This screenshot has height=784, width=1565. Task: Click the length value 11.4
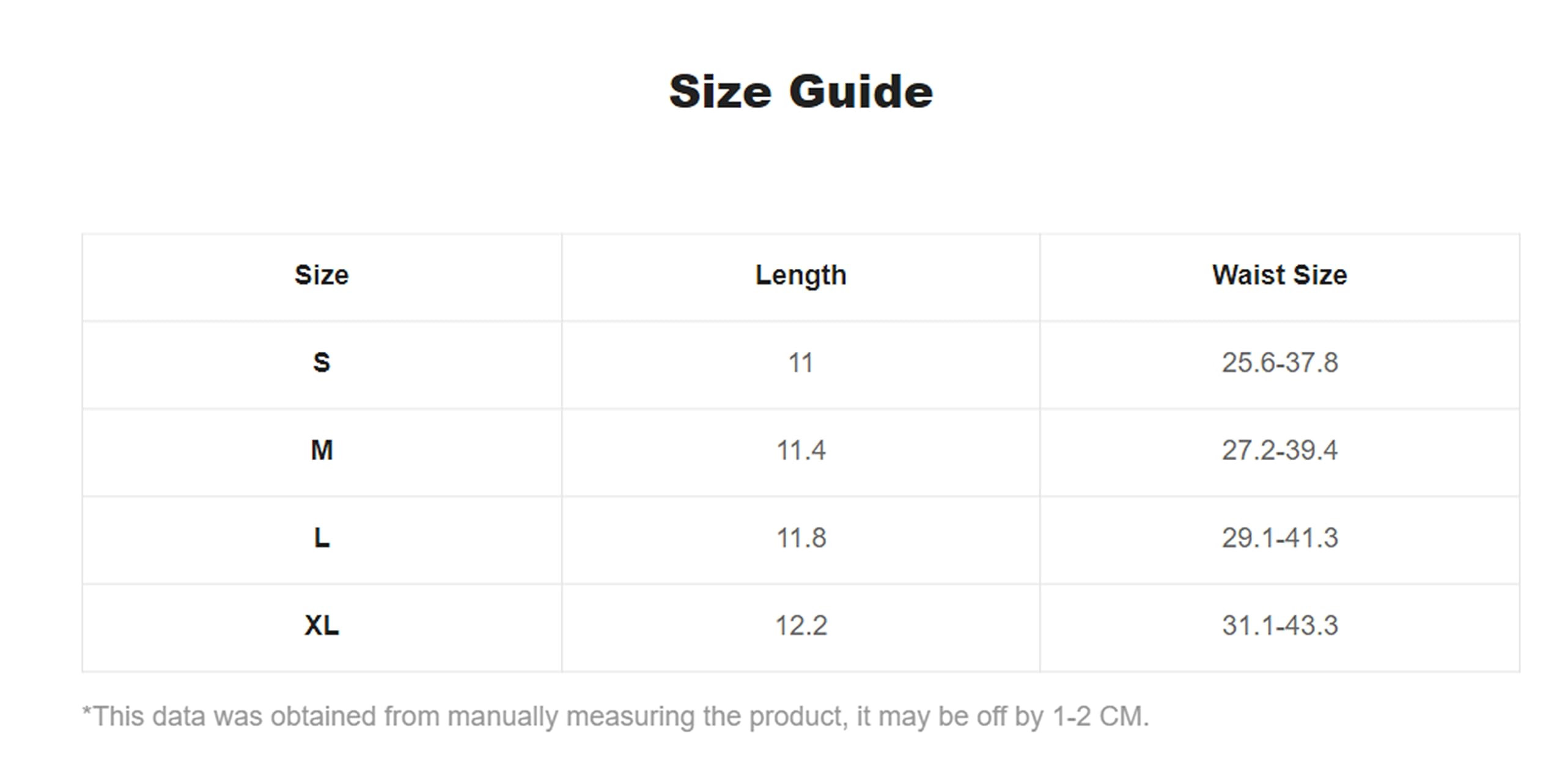pos(801,451)
